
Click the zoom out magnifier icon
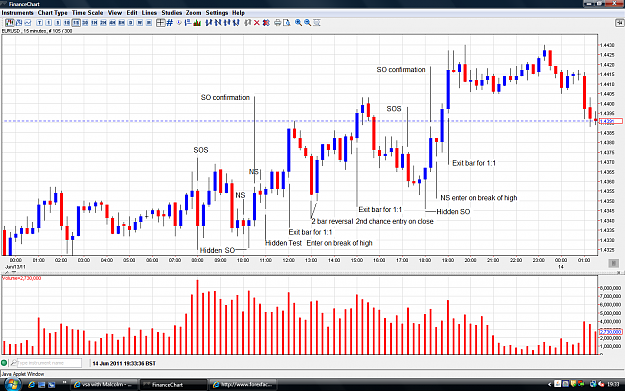[308, 23]
